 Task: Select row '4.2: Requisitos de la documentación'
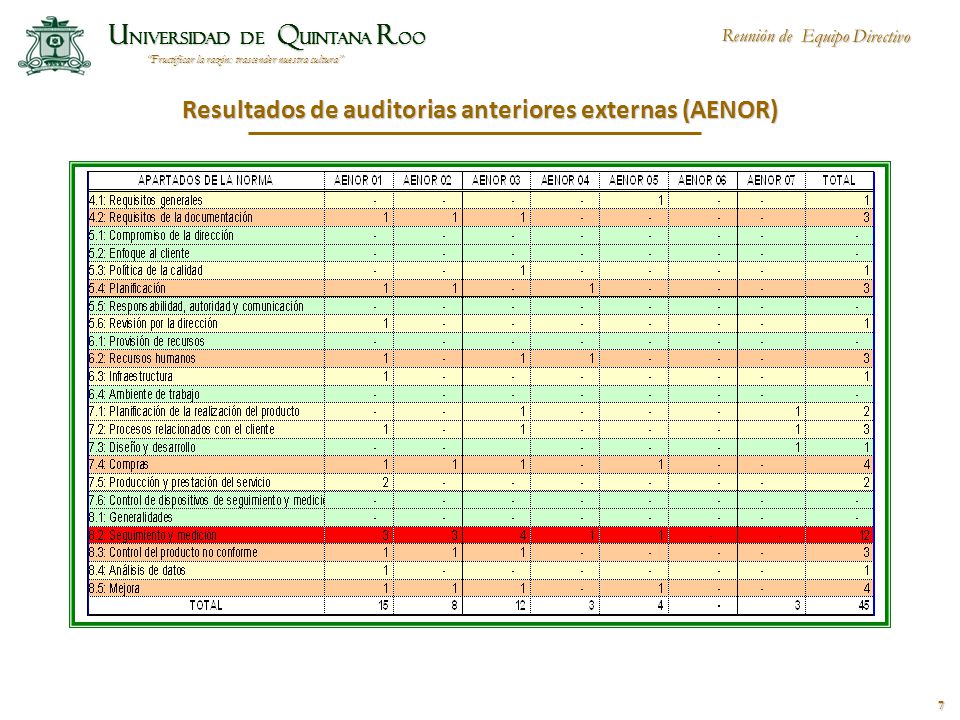481,217
